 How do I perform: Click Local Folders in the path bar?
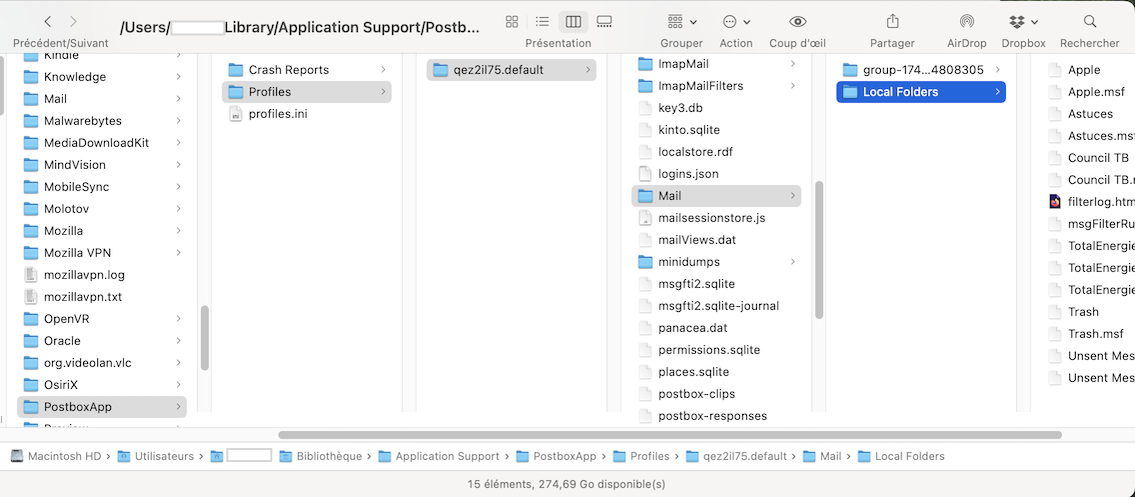pyautogui.click(x=901, y=456)
